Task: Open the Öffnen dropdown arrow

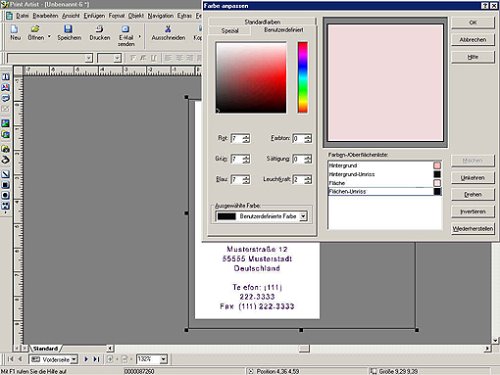Action: (49, 36)
